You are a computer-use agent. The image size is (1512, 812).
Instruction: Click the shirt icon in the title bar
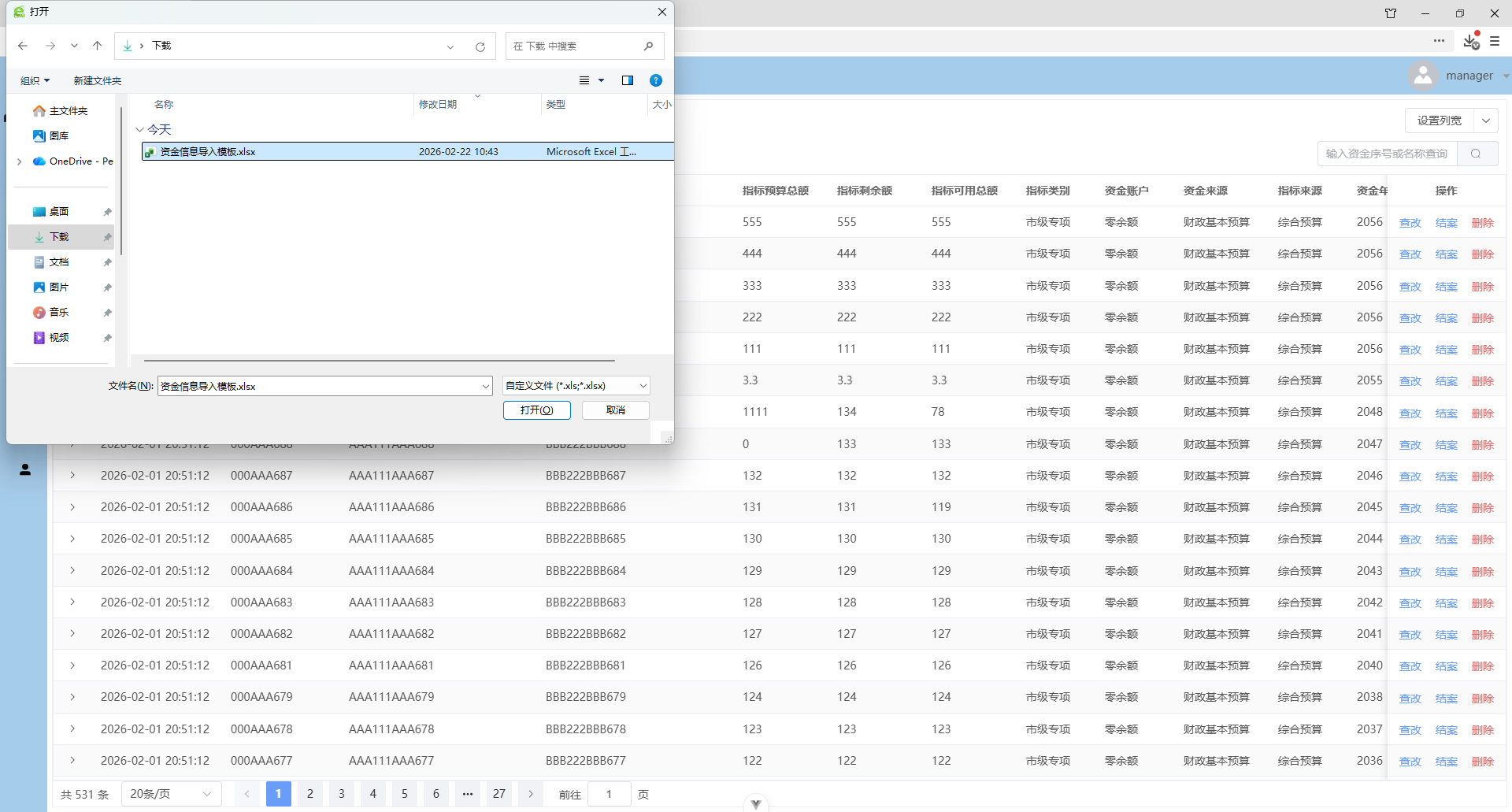(x=1391, y=13)
